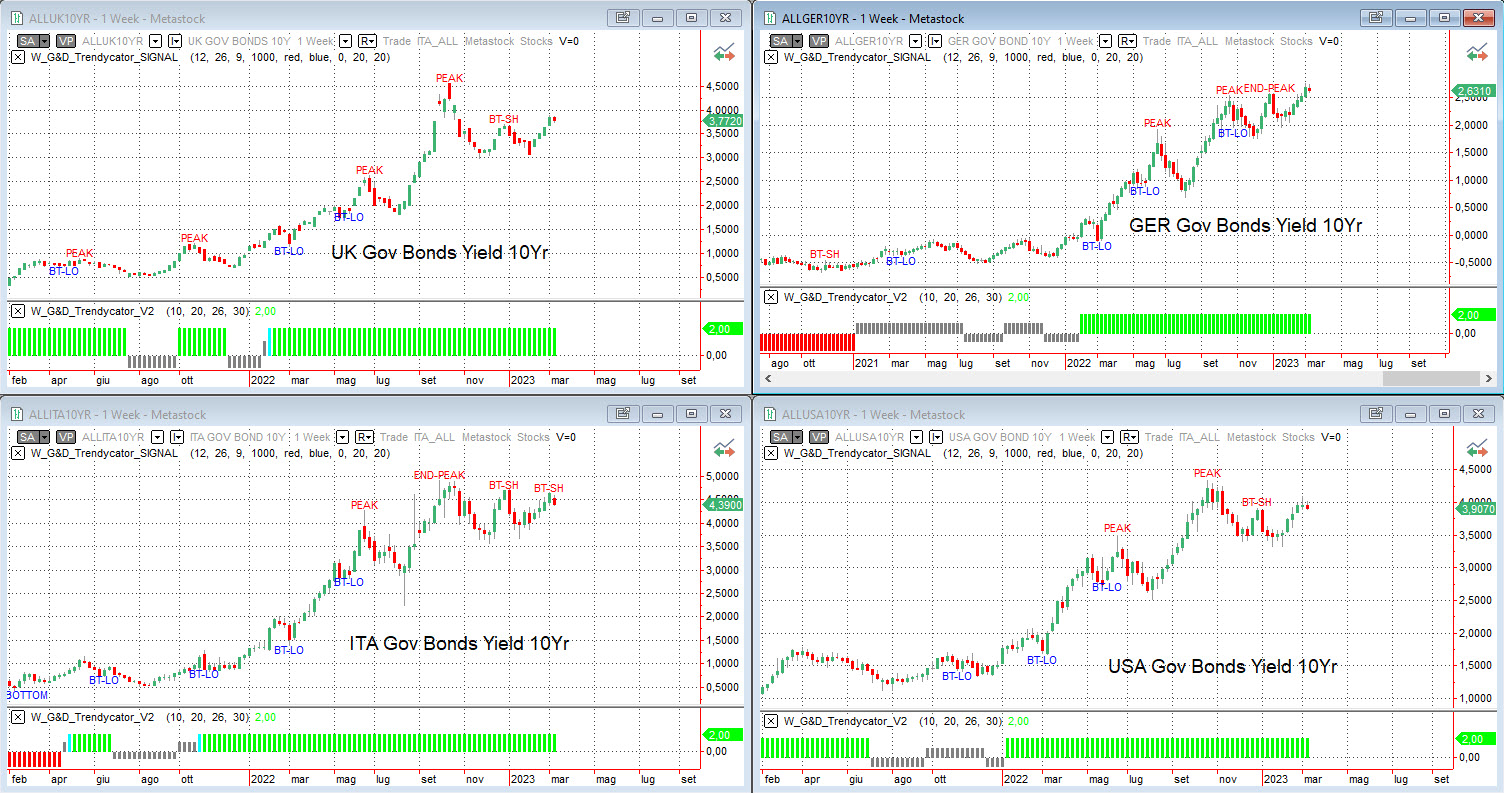The height and width of the screenshot is (793, 1504).
Task: Remove Trendycator_SIGNAL indicator from GER chart
Action: click(x=770, y=57)
